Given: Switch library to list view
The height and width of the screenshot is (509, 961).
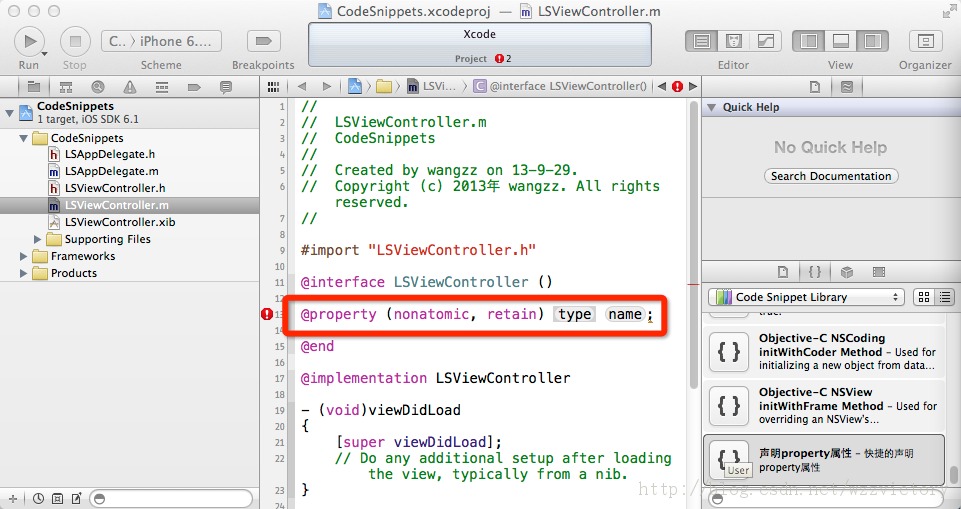Looking at the screenshot, I should pos(944,297).
